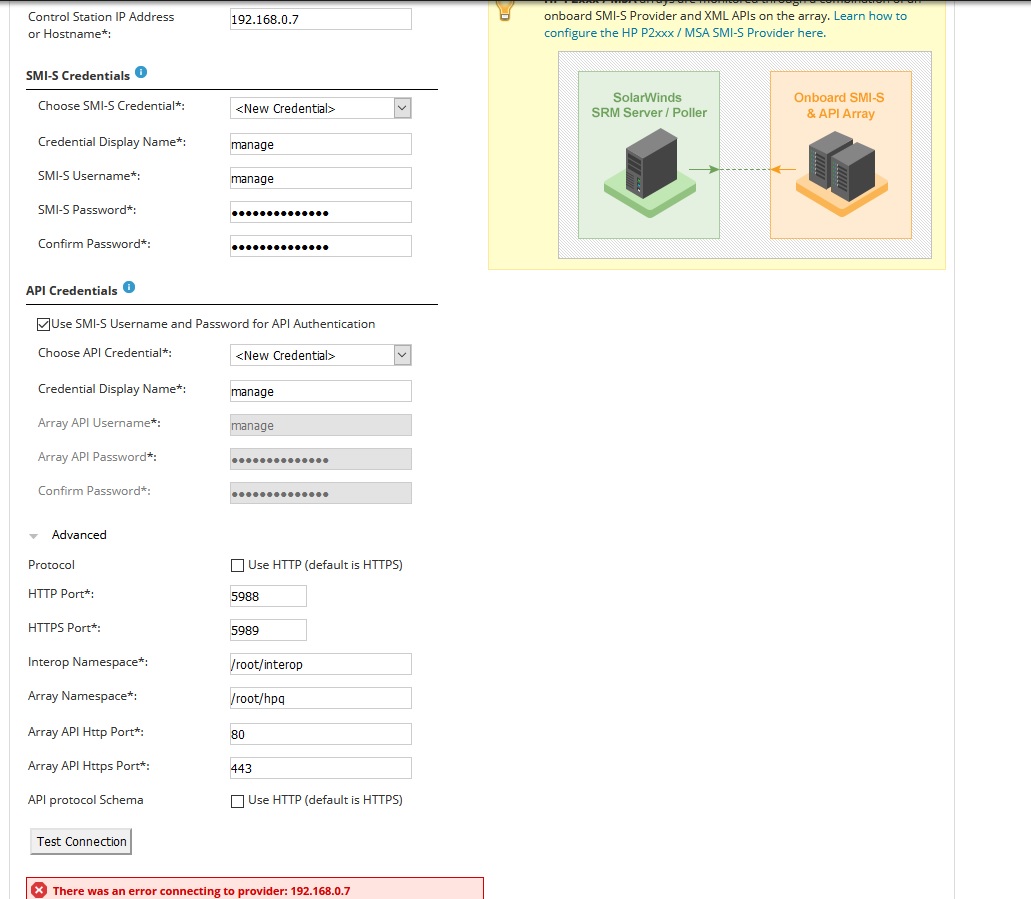Click the SMI-S Username field
This screenshot has width=1031, height=899.
click(x=321, y=178)
